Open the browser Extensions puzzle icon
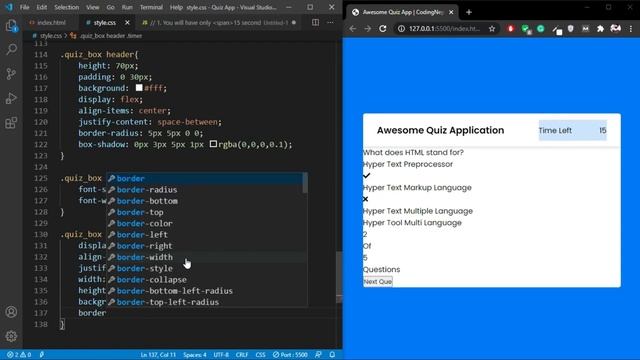 [x=600, y=29]
